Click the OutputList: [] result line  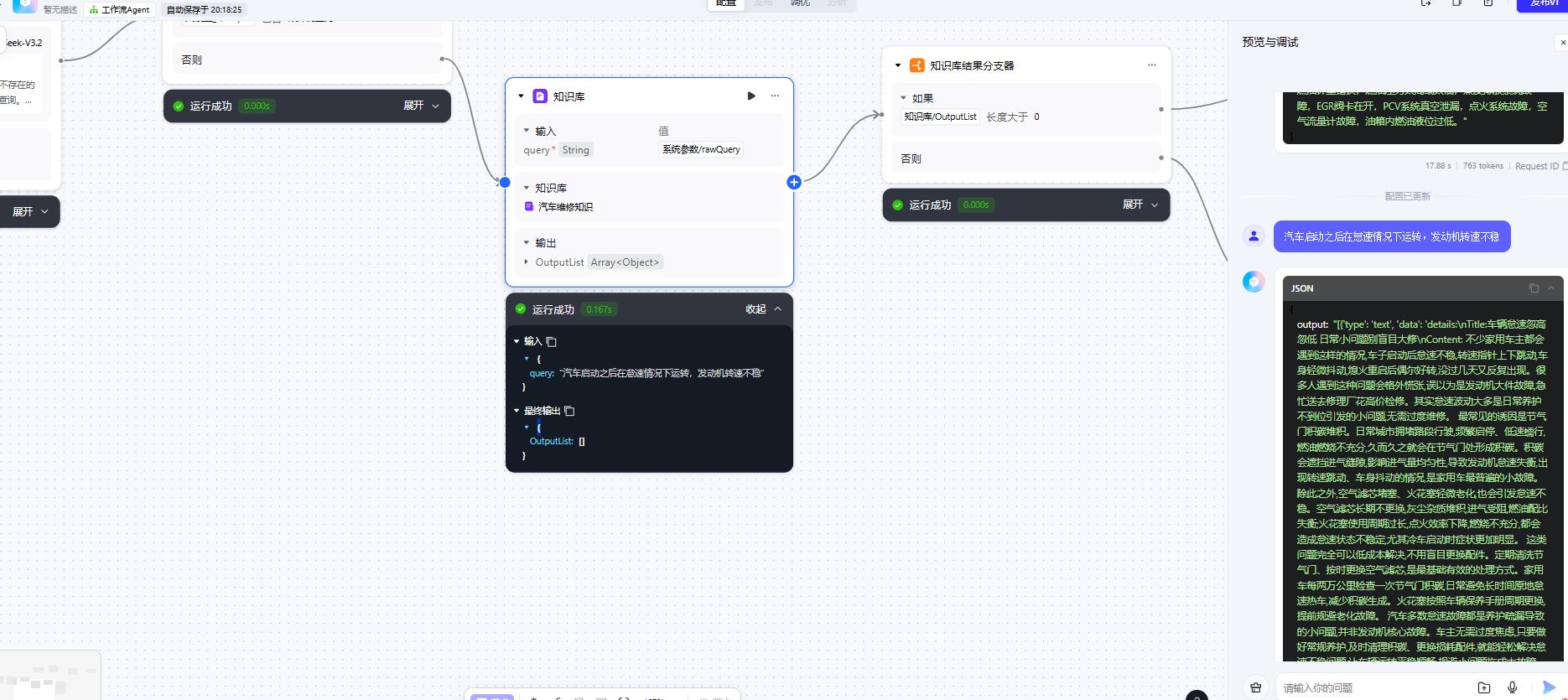click(558, 441)
